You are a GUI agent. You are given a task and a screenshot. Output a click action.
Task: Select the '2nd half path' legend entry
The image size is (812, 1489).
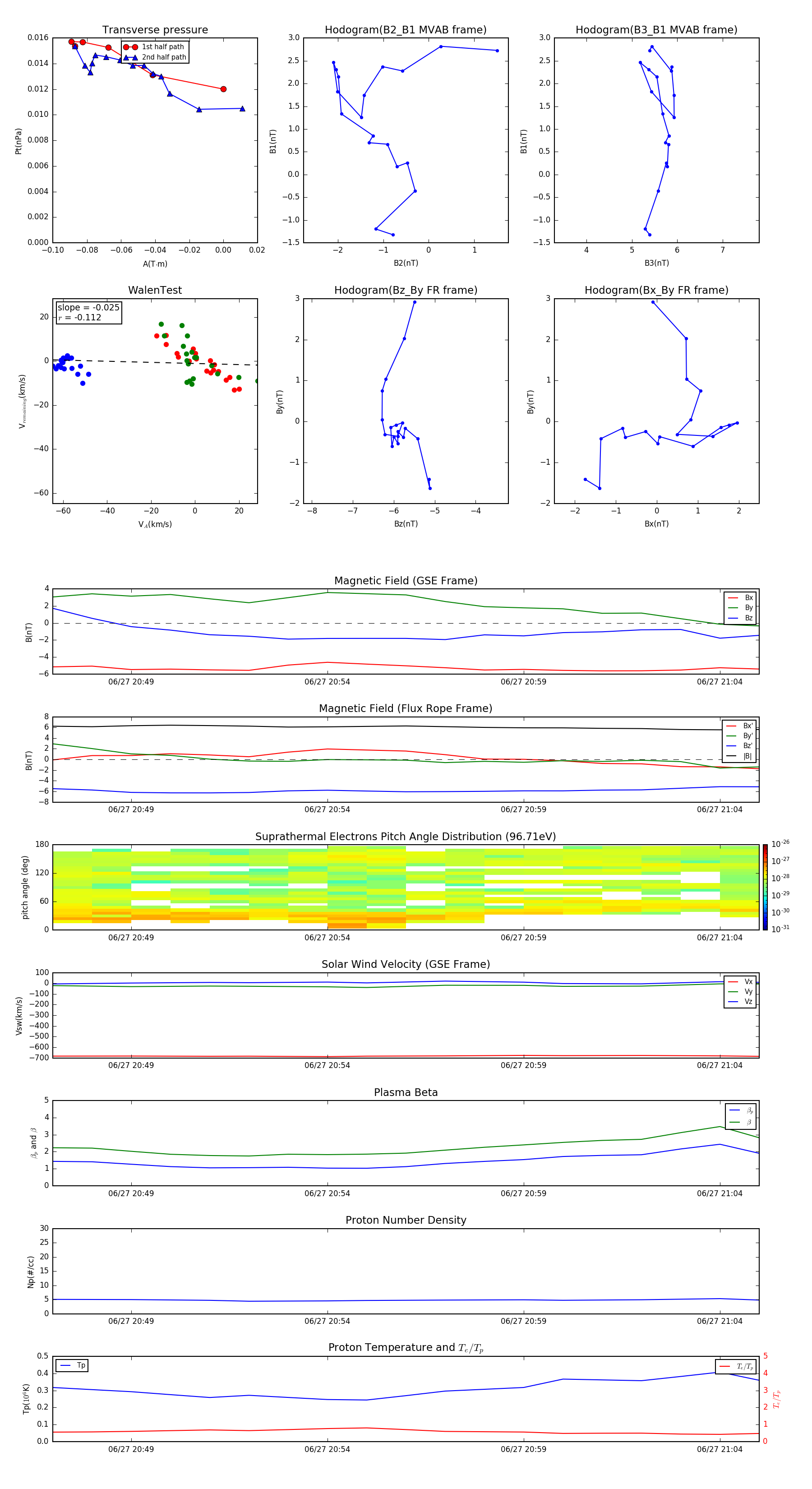156,57
